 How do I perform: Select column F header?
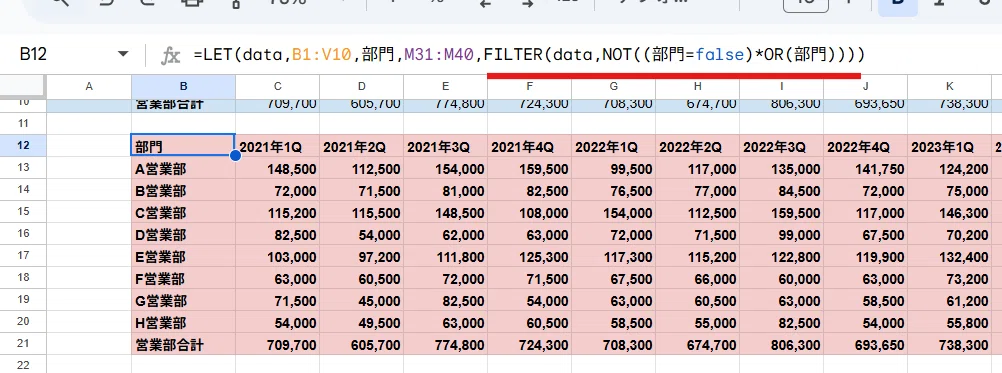(530, 86)
